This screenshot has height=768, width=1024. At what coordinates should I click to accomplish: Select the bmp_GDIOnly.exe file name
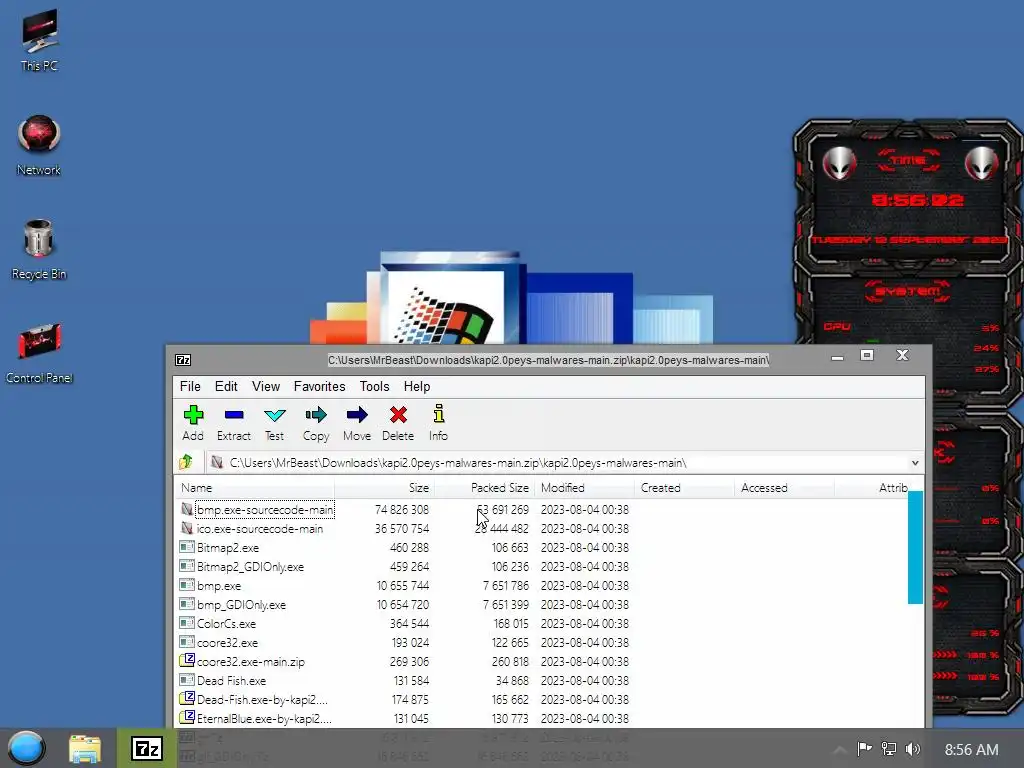tap(241, 605)
